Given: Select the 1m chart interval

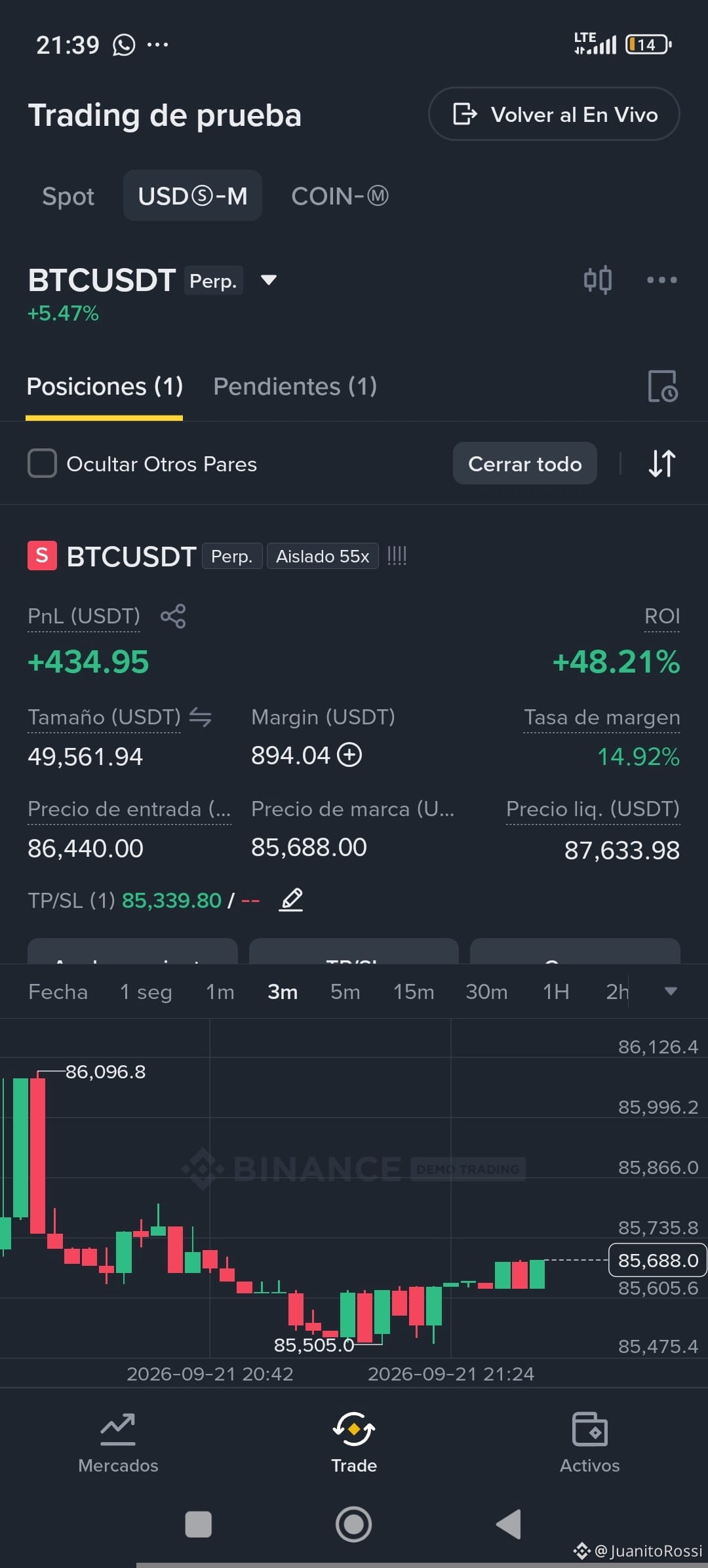Looking at the screenshot, I should pyautogui.click(x=220, y=992).
